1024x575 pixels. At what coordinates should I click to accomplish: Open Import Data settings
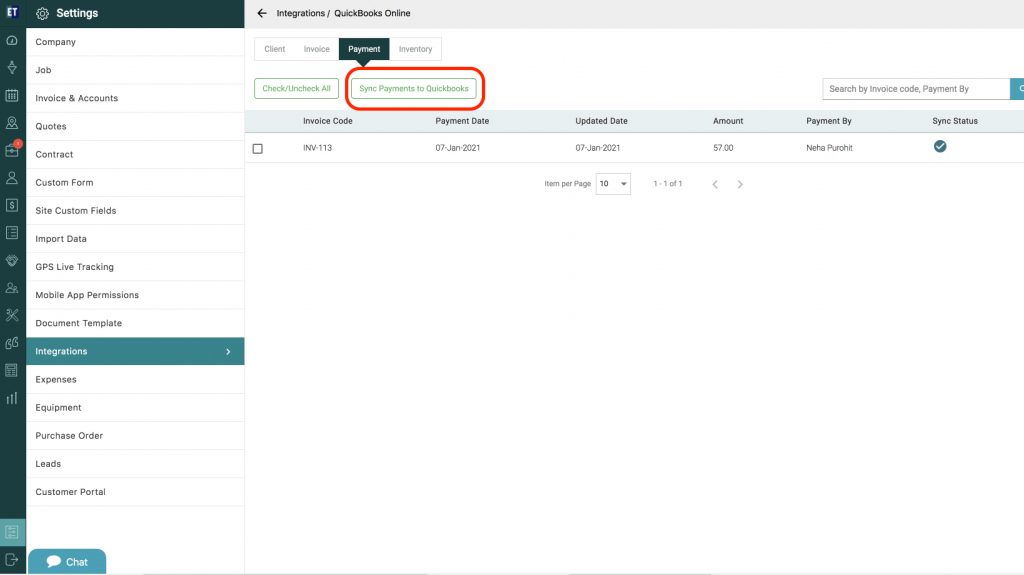click(135, 238)
